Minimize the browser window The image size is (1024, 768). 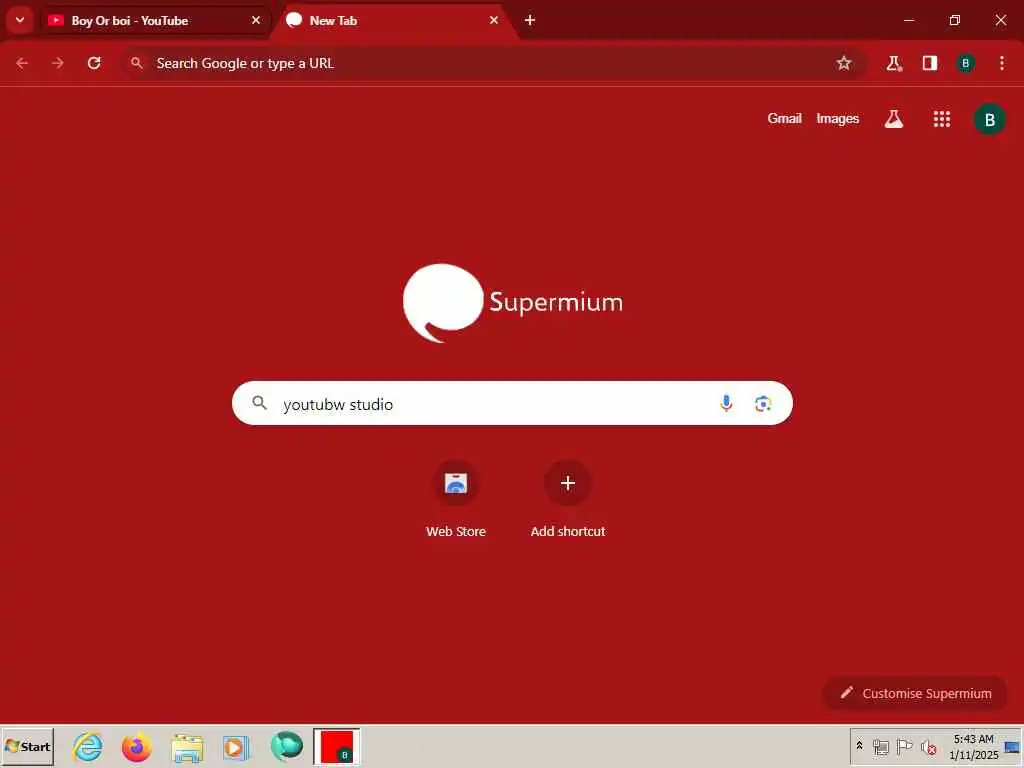pos(908,20)
